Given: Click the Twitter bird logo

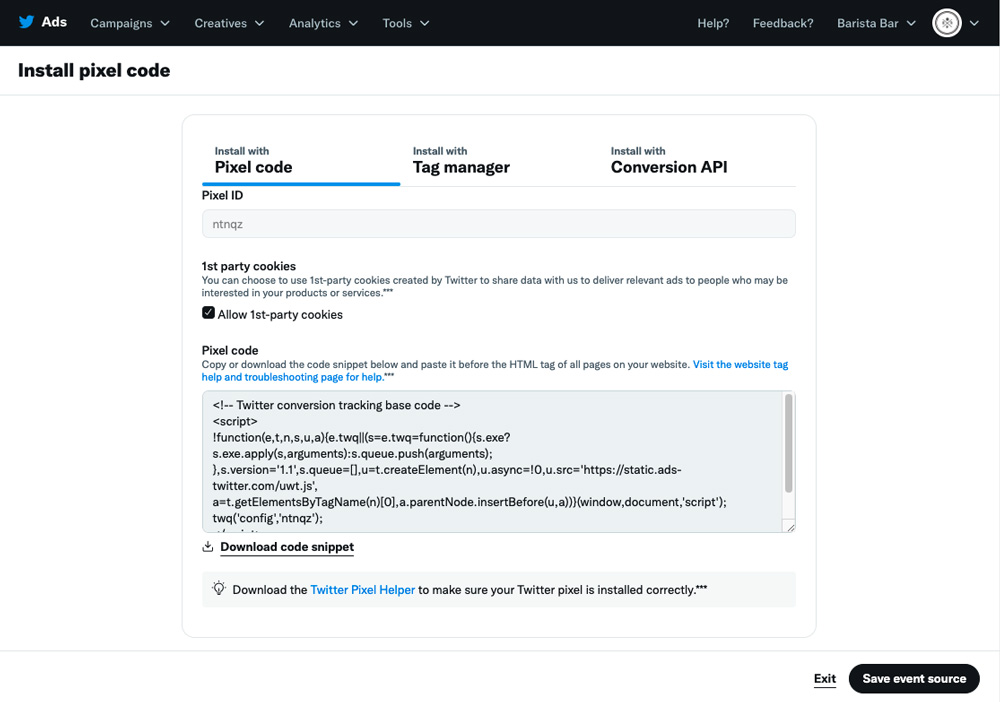Looking at the screenshot, I should [x=26, y=22].
